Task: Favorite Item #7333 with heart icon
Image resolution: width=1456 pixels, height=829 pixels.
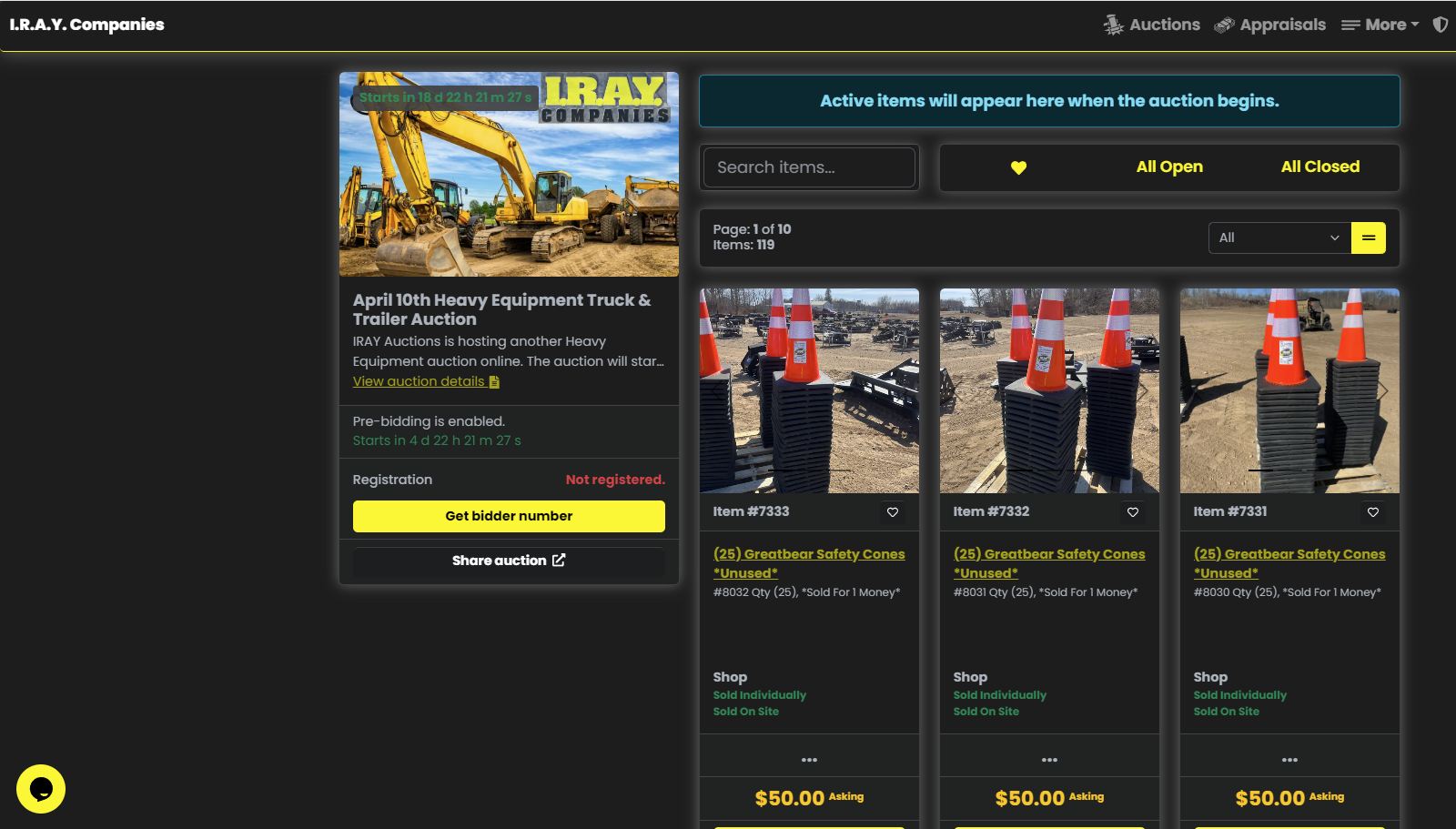Action: point(893,512)
